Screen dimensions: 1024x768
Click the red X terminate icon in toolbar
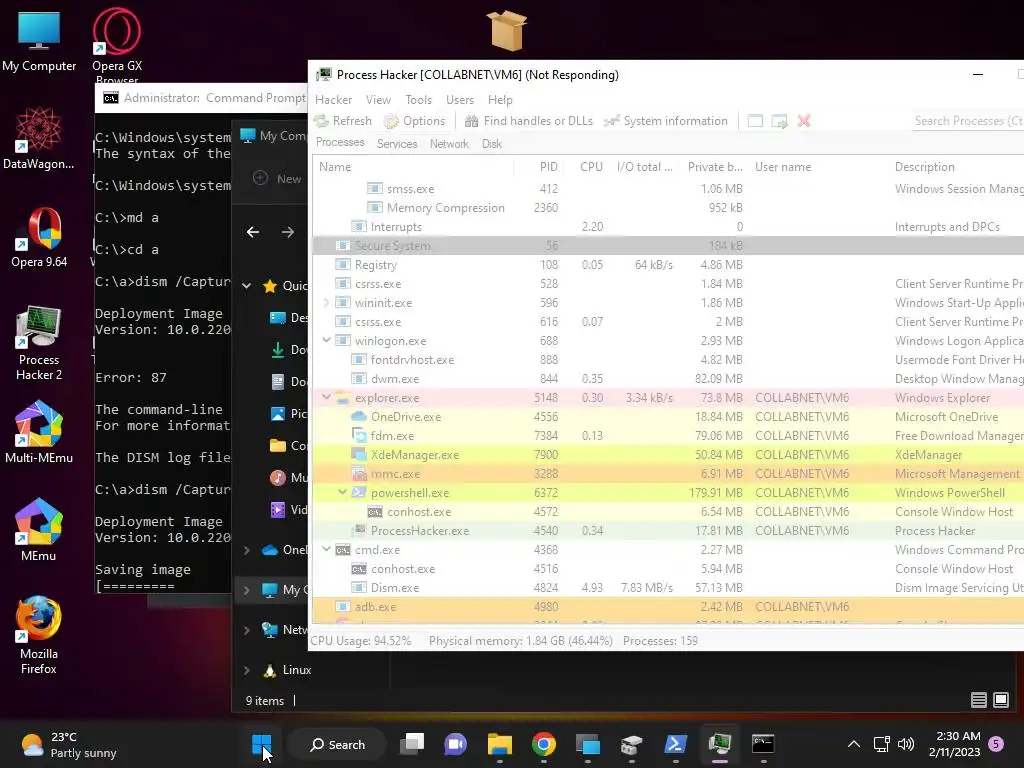point(804,121)
